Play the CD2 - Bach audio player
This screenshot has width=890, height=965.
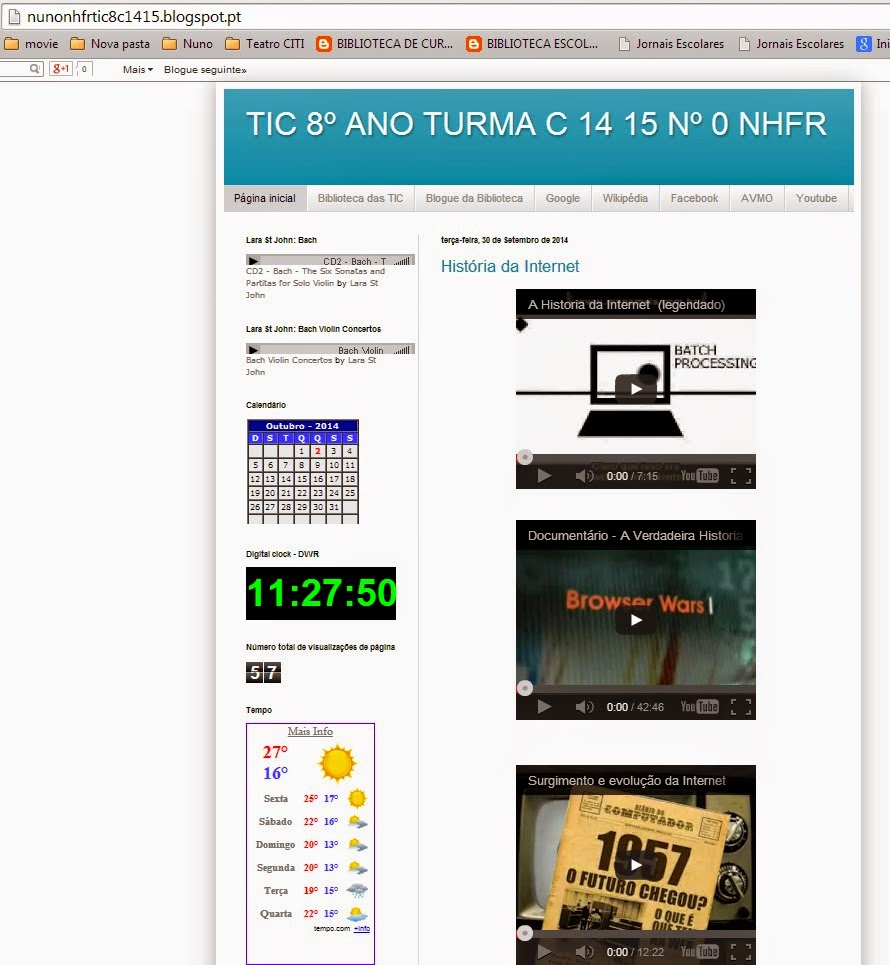(x=253, y=261)
